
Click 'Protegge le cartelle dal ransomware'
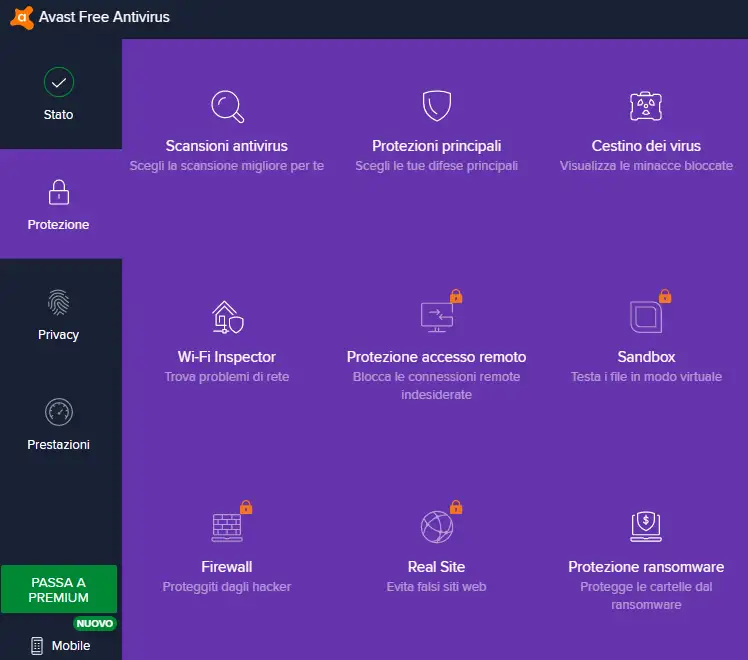pos(646,596)
